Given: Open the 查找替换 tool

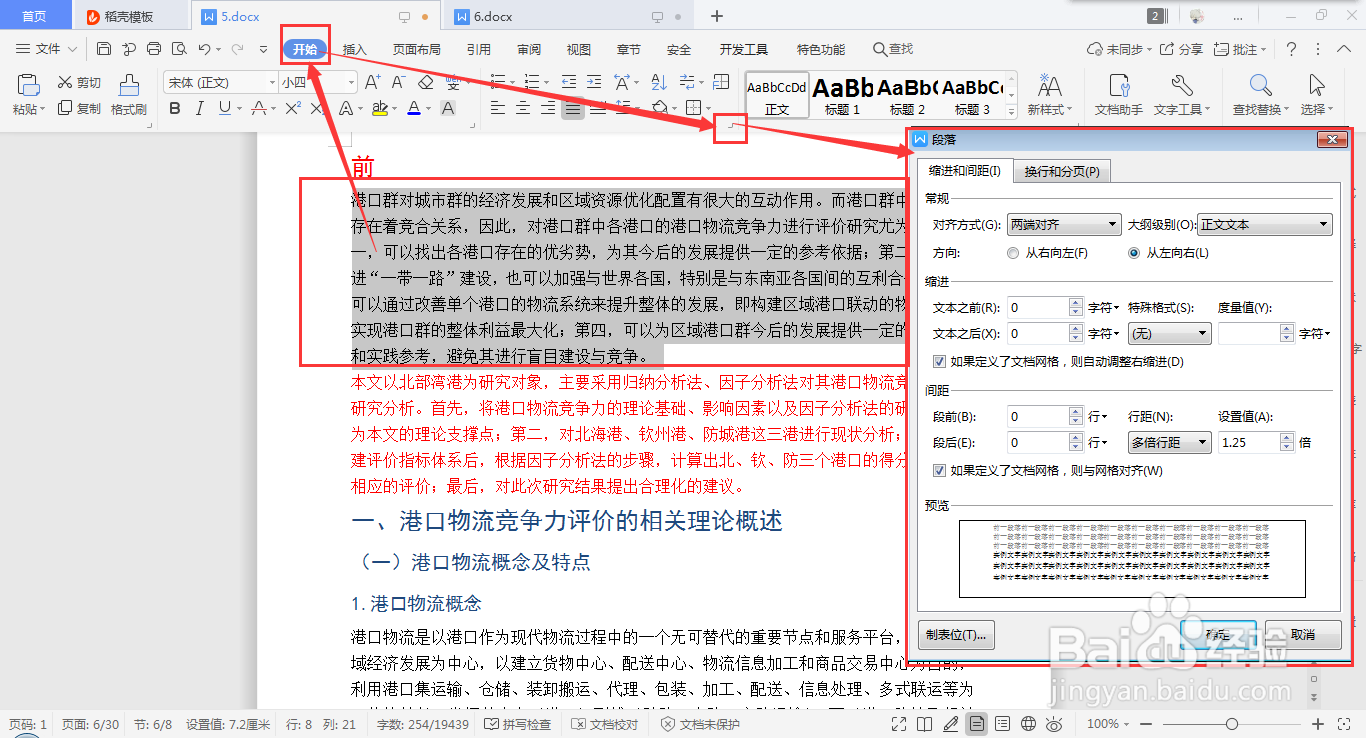Looking at the screenshot, I should point(1260,95).
